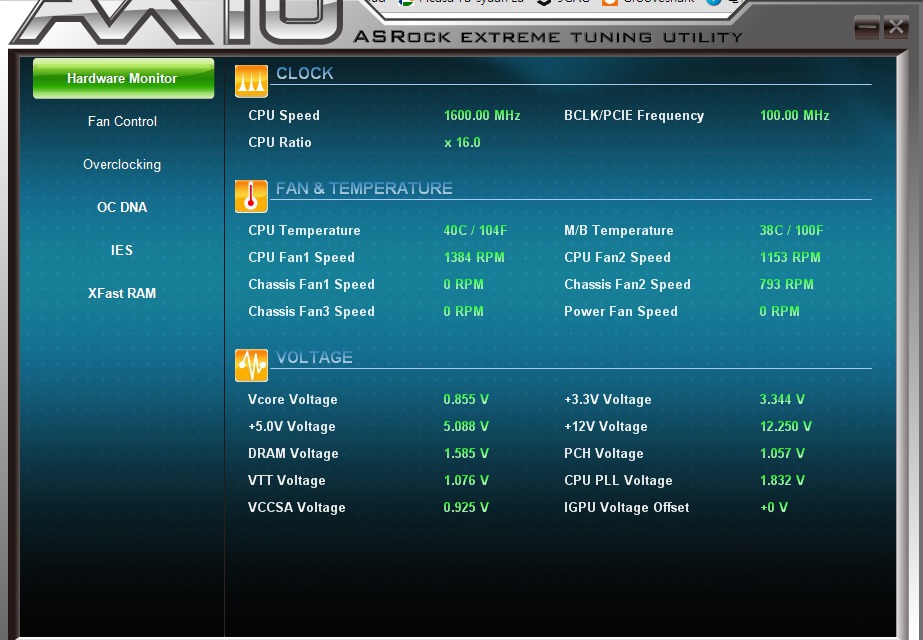The height and width of the screenshot is (640, 923).
Task: Click the Chassis Fan1 Speed label
Action: (311, 284)
